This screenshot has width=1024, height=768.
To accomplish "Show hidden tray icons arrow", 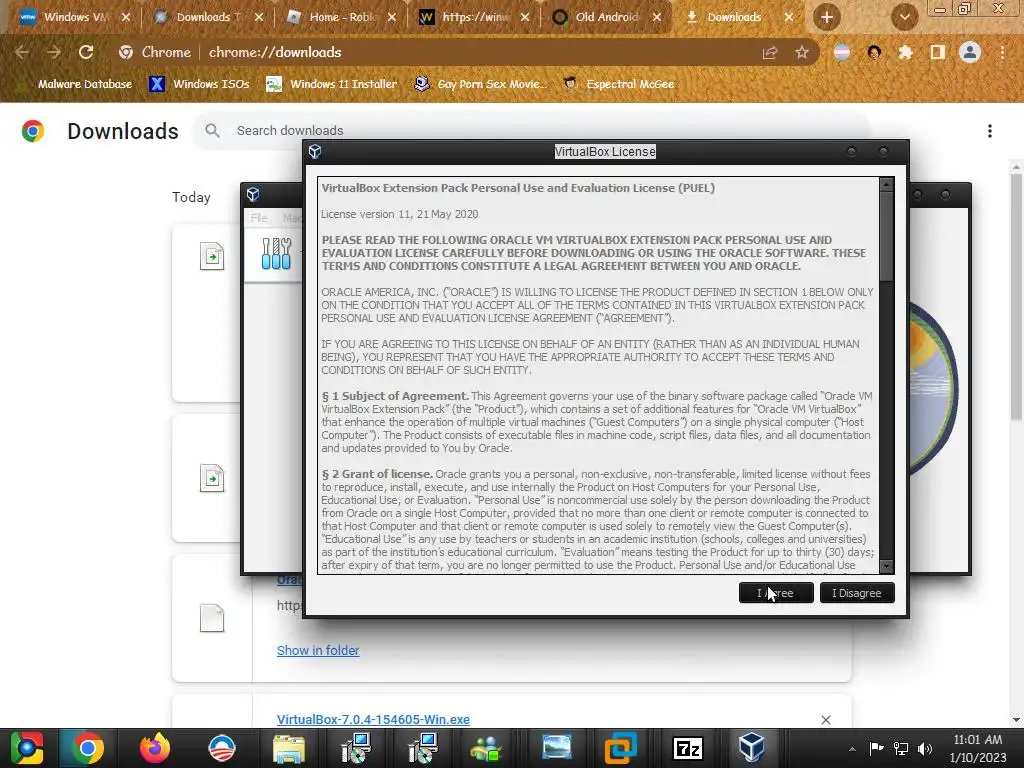I will (852, 748).
